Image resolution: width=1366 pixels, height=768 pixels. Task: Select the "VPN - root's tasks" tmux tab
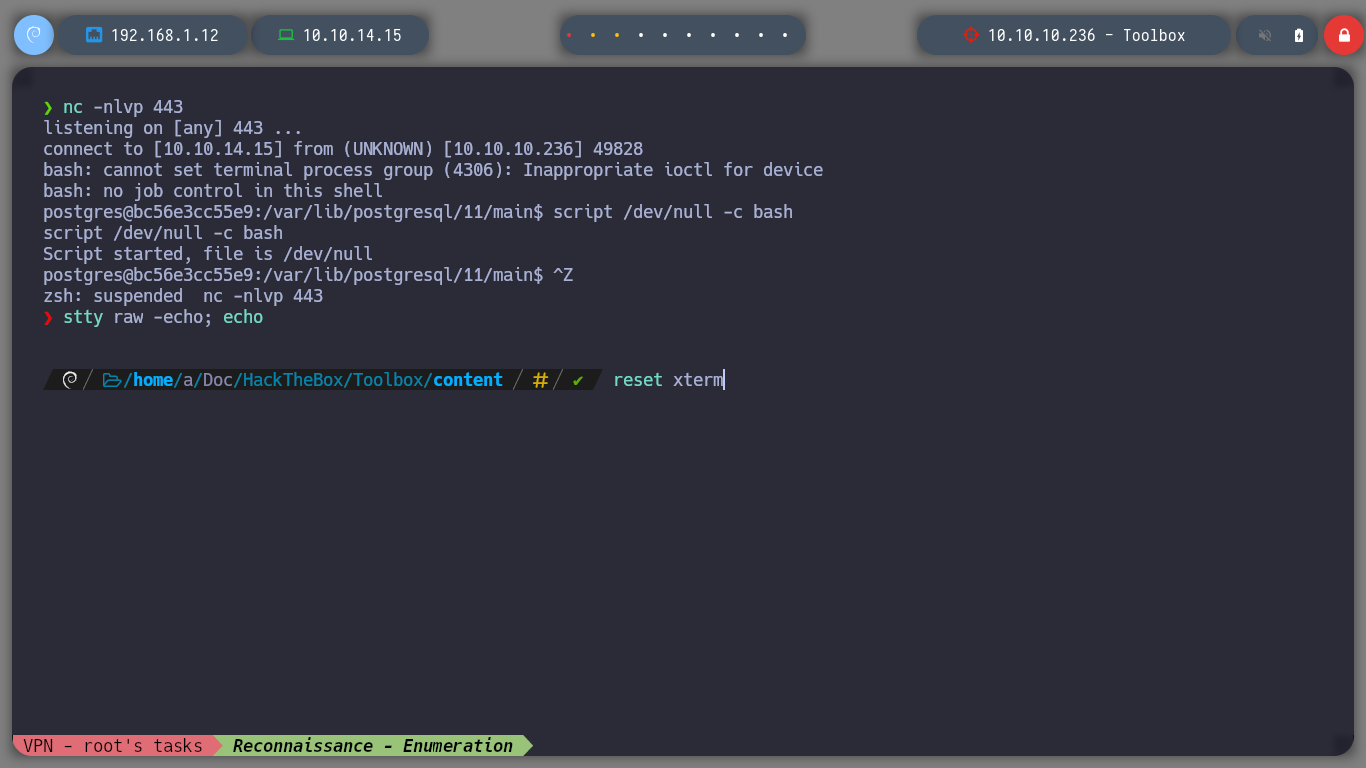113,746
